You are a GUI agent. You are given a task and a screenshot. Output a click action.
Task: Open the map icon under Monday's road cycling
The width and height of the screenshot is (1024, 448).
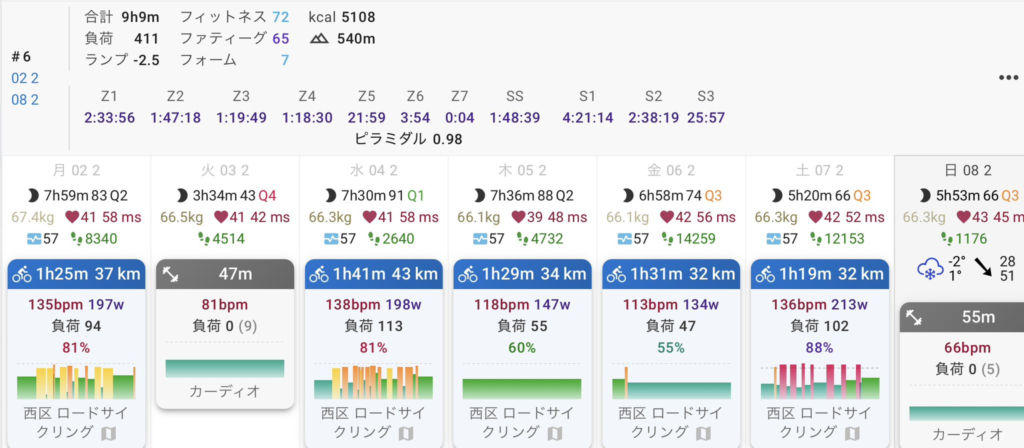click(x=107, y=433)
